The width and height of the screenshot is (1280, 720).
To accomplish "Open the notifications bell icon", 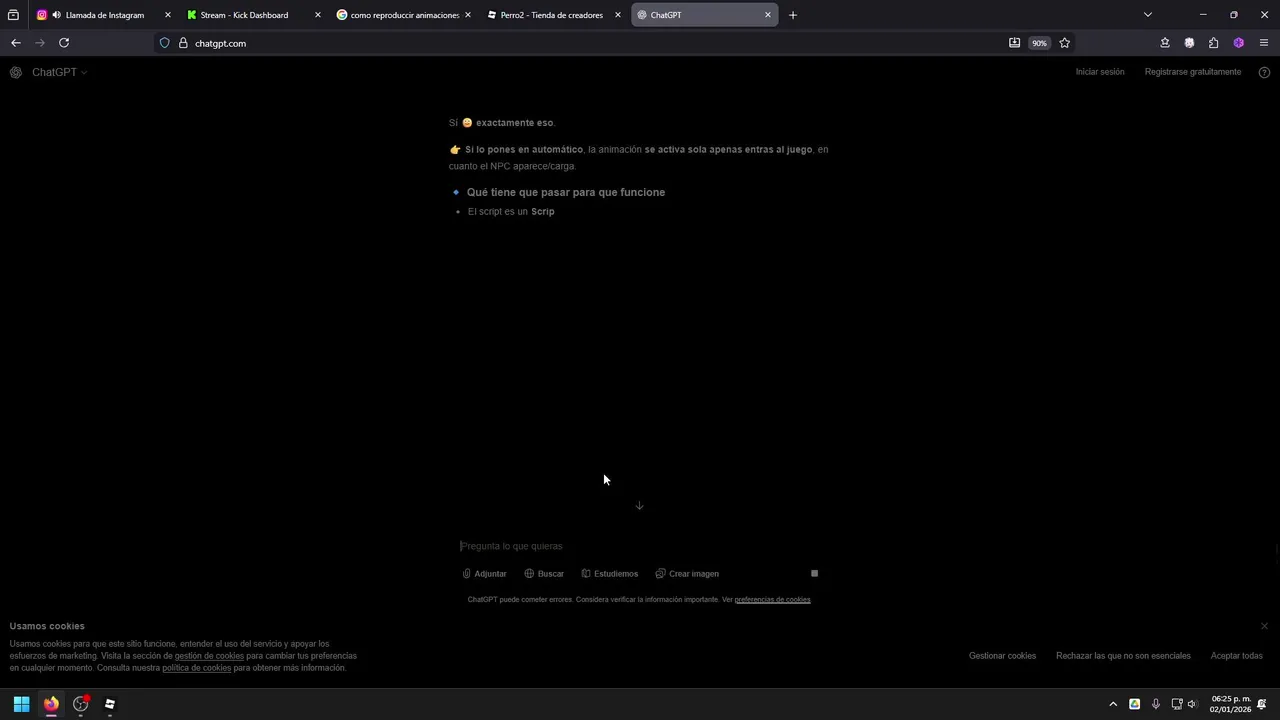I will [x=1262, y=704].
